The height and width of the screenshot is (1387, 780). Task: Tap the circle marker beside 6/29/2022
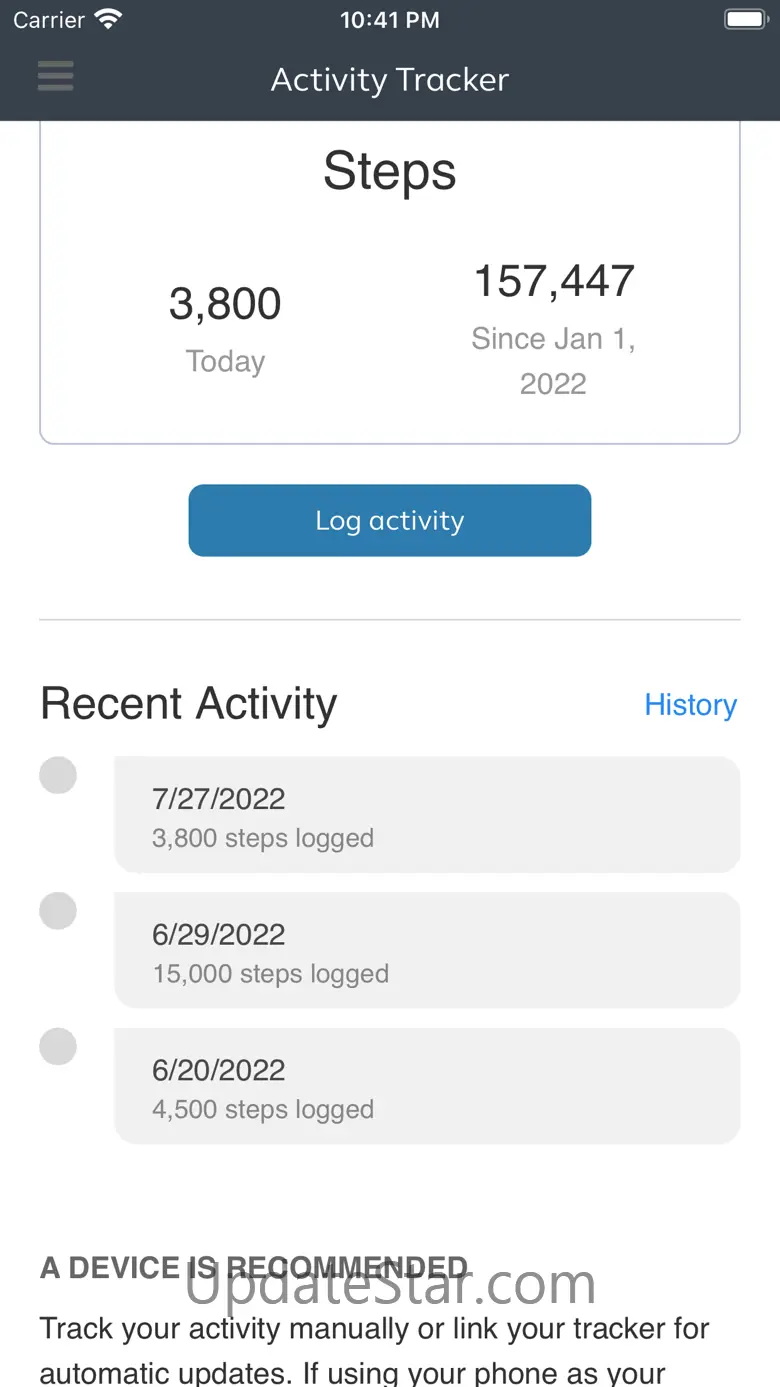pos(58,911)
